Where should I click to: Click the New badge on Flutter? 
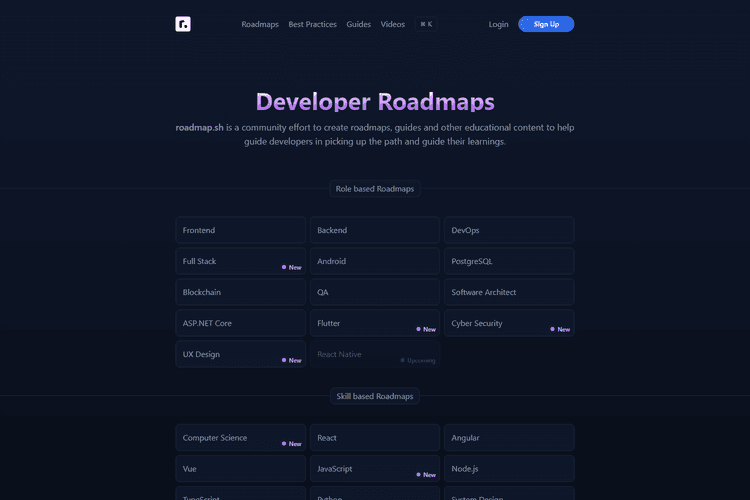click(x=426, y=330)
